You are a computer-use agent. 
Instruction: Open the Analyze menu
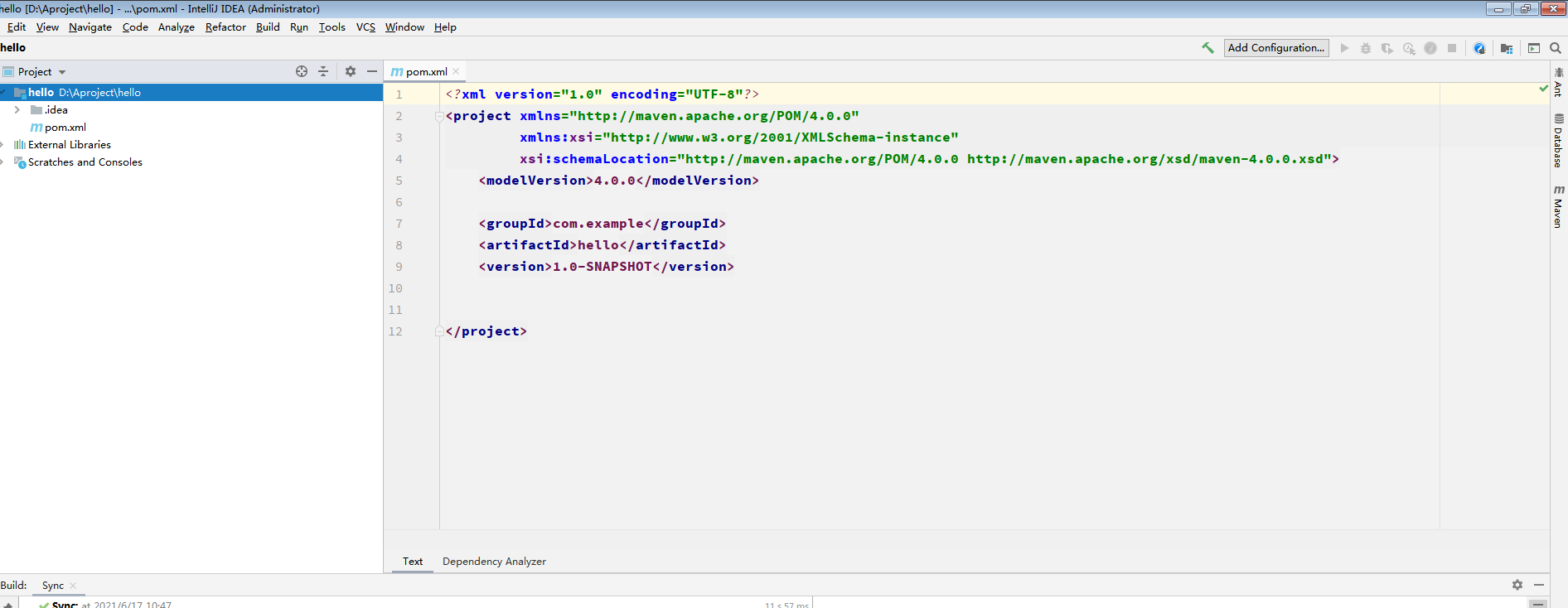tap(177, 27)
